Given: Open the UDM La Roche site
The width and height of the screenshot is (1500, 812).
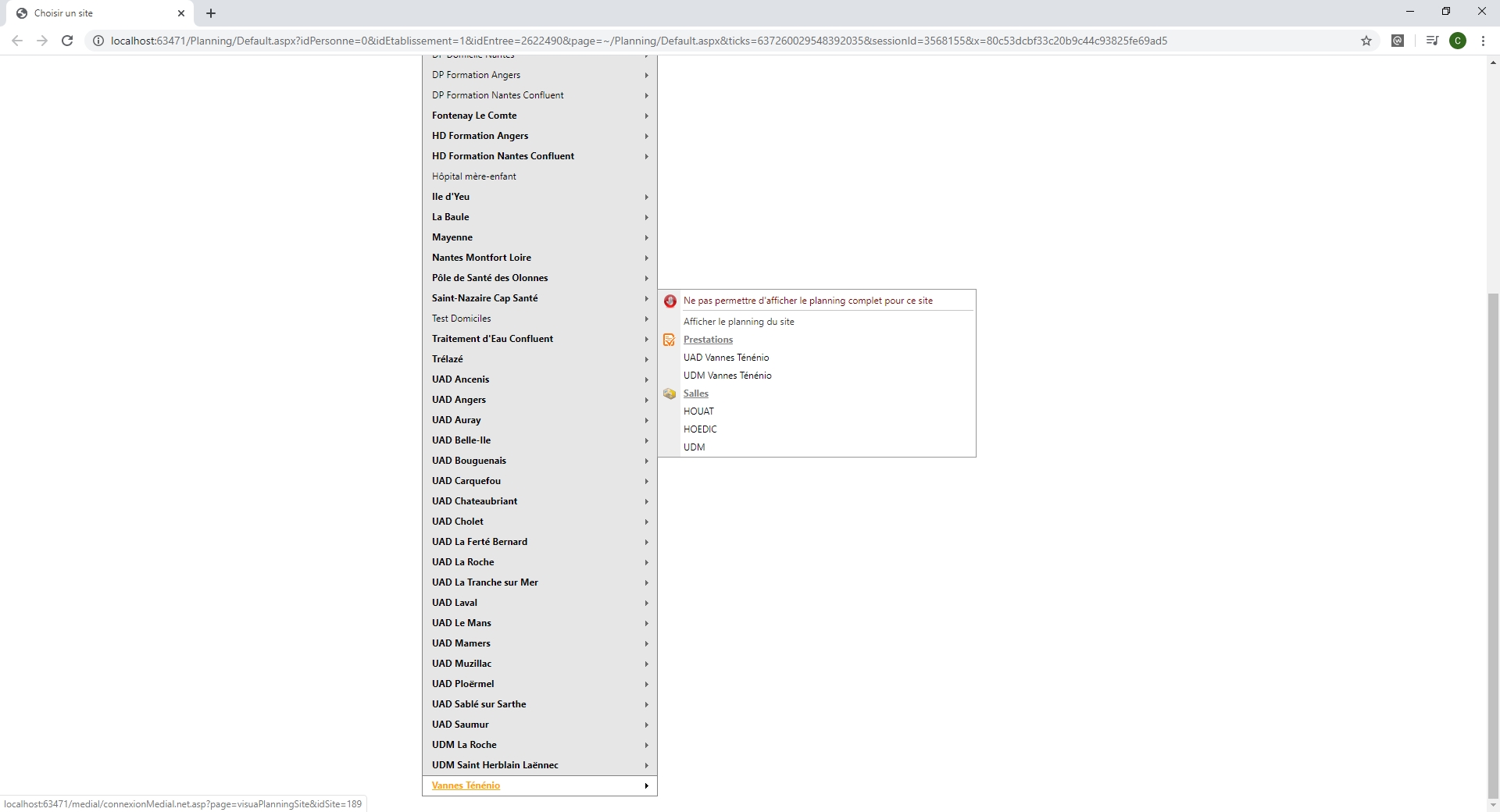Looking at the screenshot, I should (464, 745).
